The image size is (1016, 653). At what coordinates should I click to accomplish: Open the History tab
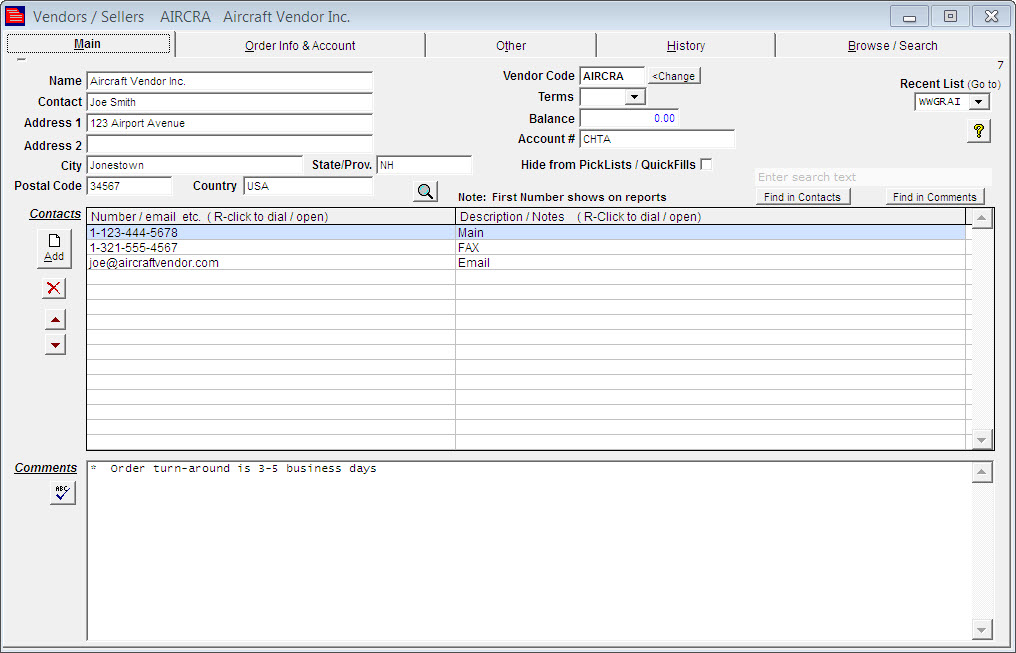(x=685, y=45)
